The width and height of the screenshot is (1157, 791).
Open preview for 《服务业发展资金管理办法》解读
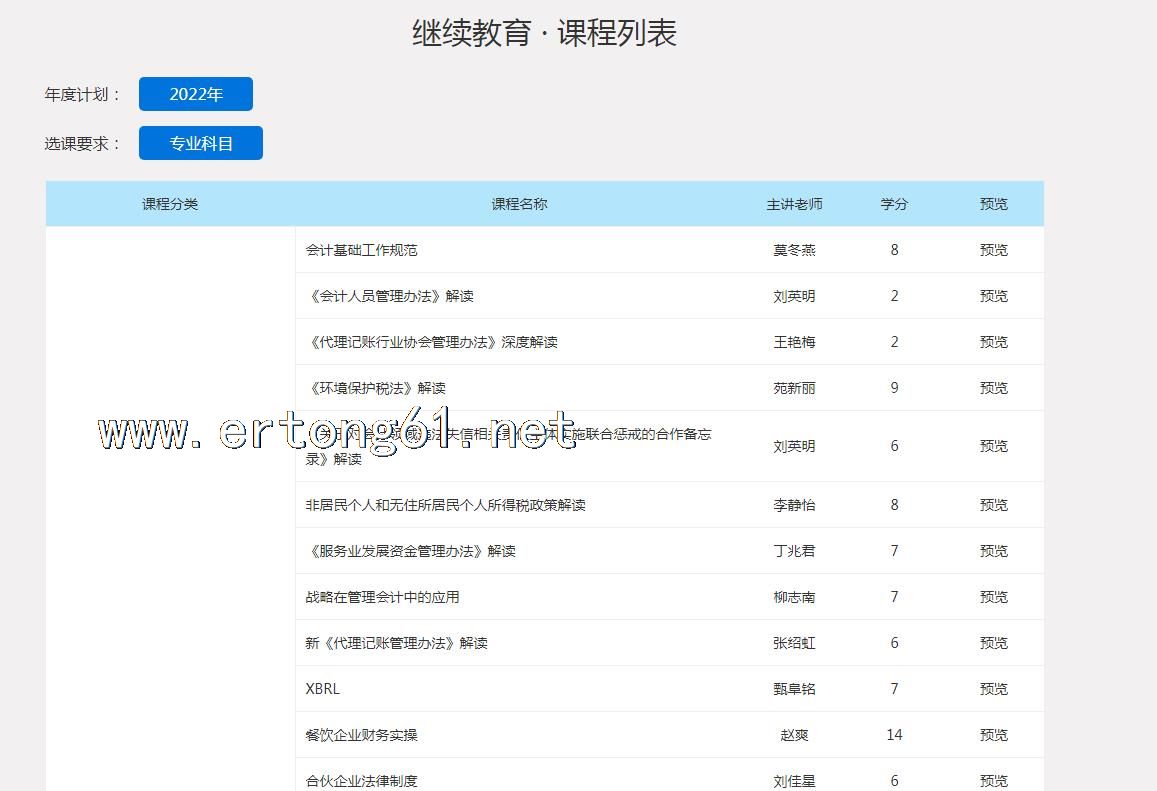tap(993, 551)
